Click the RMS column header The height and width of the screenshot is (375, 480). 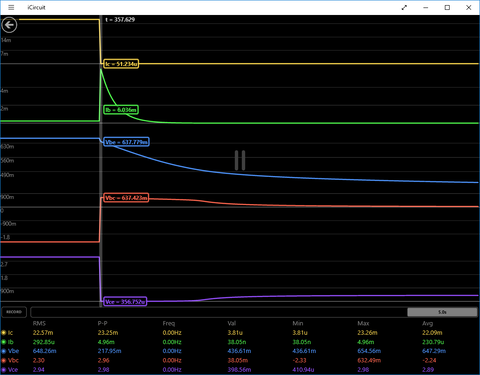coord(39,323)
